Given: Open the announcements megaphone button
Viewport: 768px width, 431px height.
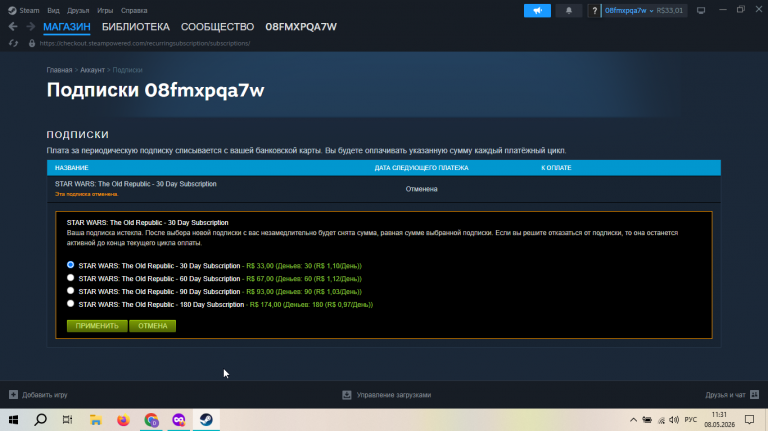Looking at the screenshot, I should coord(537,10).
